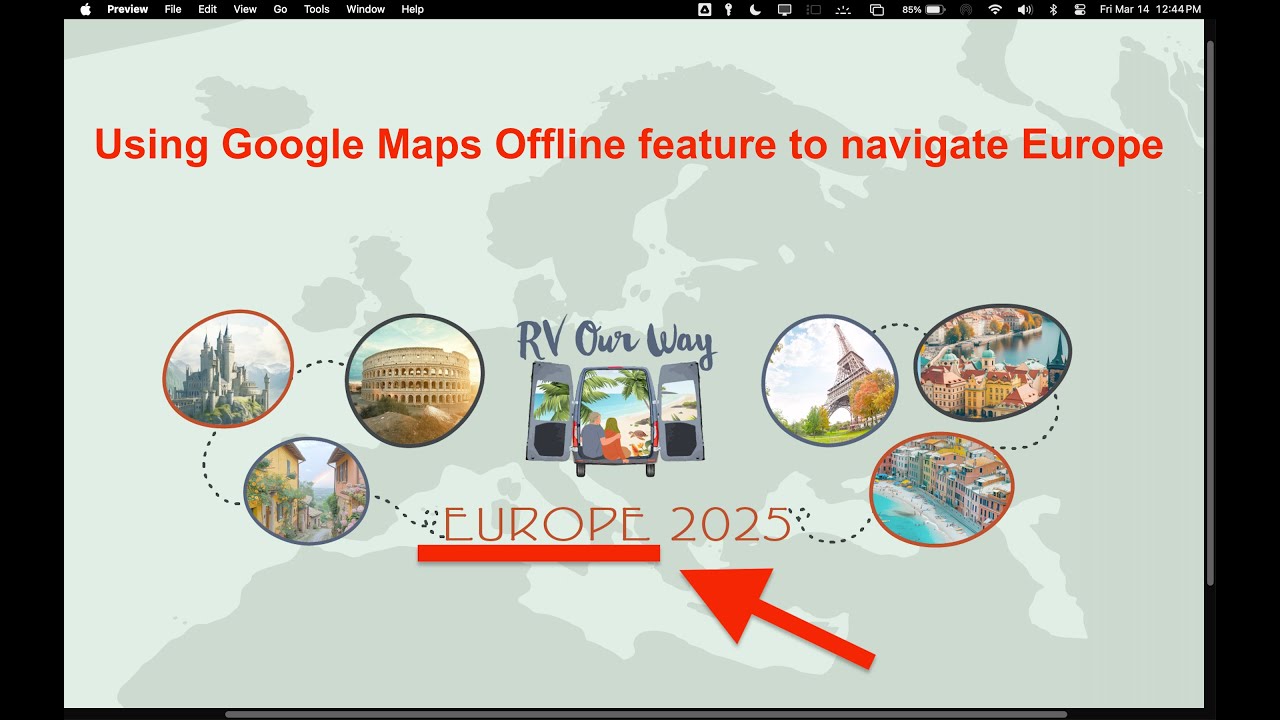This screenshot has height=720, width=1280.
Task: Click the AirDrop menu bar icon
Action: click(966, 9)
